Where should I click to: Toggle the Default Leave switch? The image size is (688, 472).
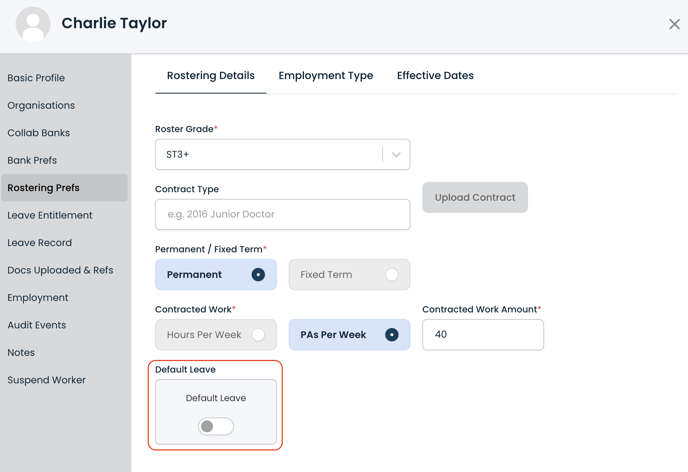[215, 426]
